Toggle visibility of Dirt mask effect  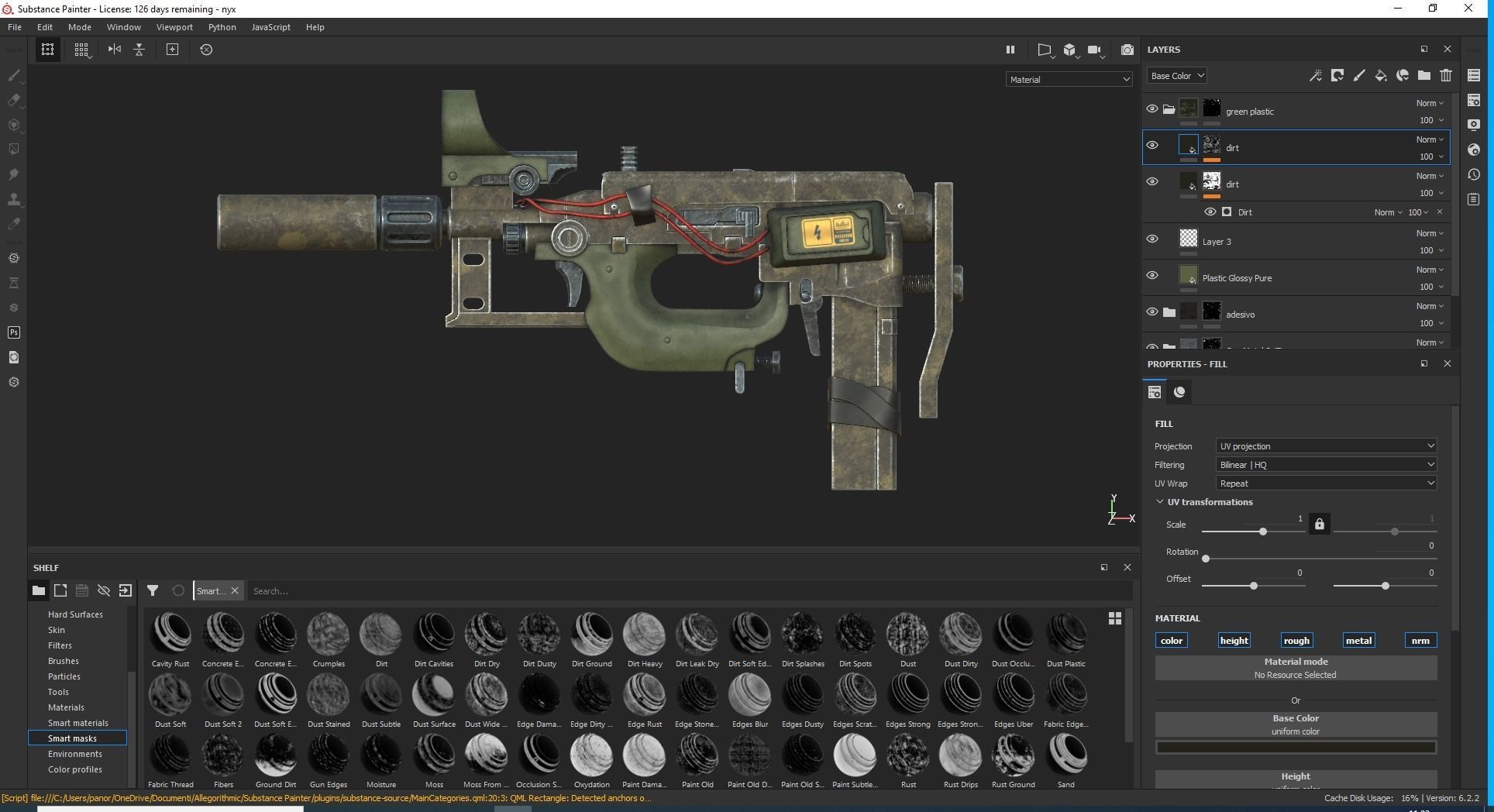pyautogui.click(x=1210, y=212)
